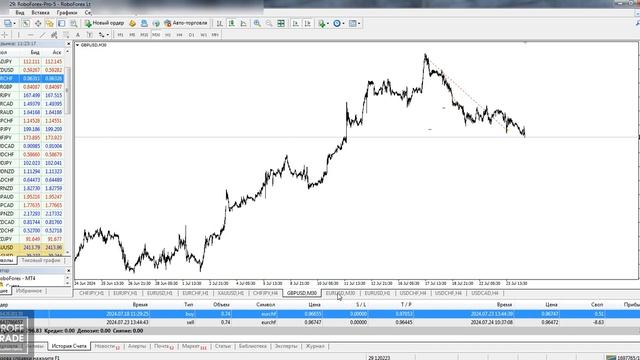Viewport: 640px width, 360px height.
Task: Switch chart to bar chart mode
Action: pos(220,24)
